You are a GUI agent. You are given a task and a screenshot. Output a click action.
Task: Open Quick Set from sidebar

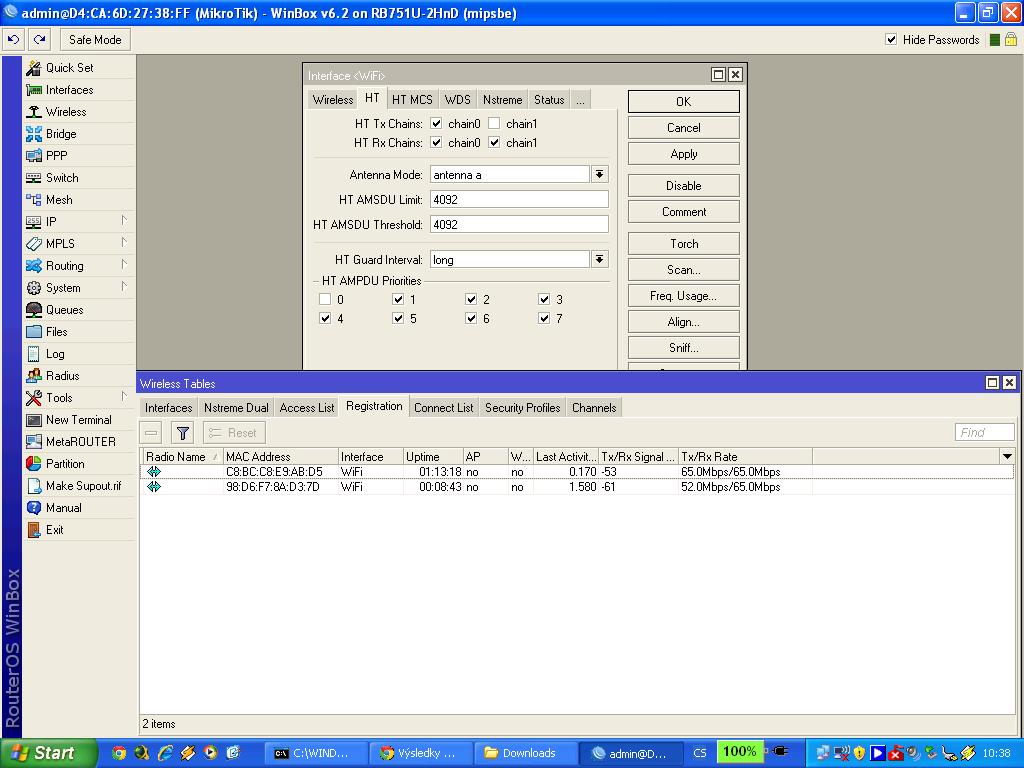tap(69, 67)
